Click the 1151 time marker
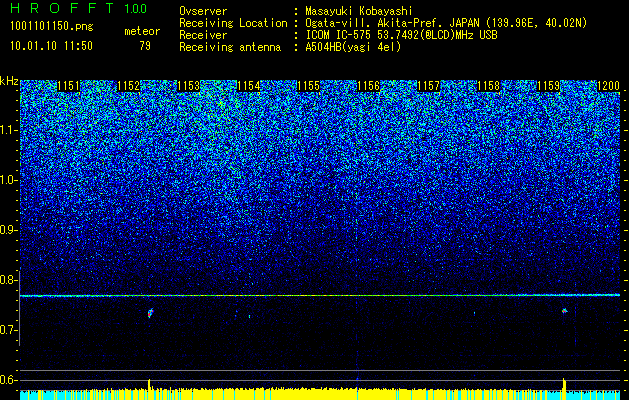Image resolution: width=629 pixels, height=400 pixels. coord(69,86)
